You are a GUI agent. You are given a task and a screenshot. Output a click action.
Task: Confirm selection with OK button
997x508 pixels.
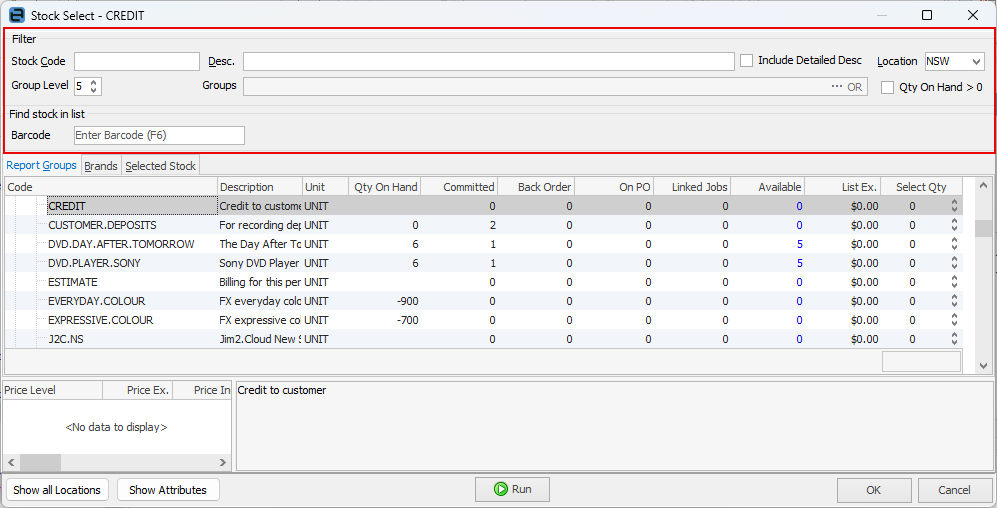(x=874, y=490)
